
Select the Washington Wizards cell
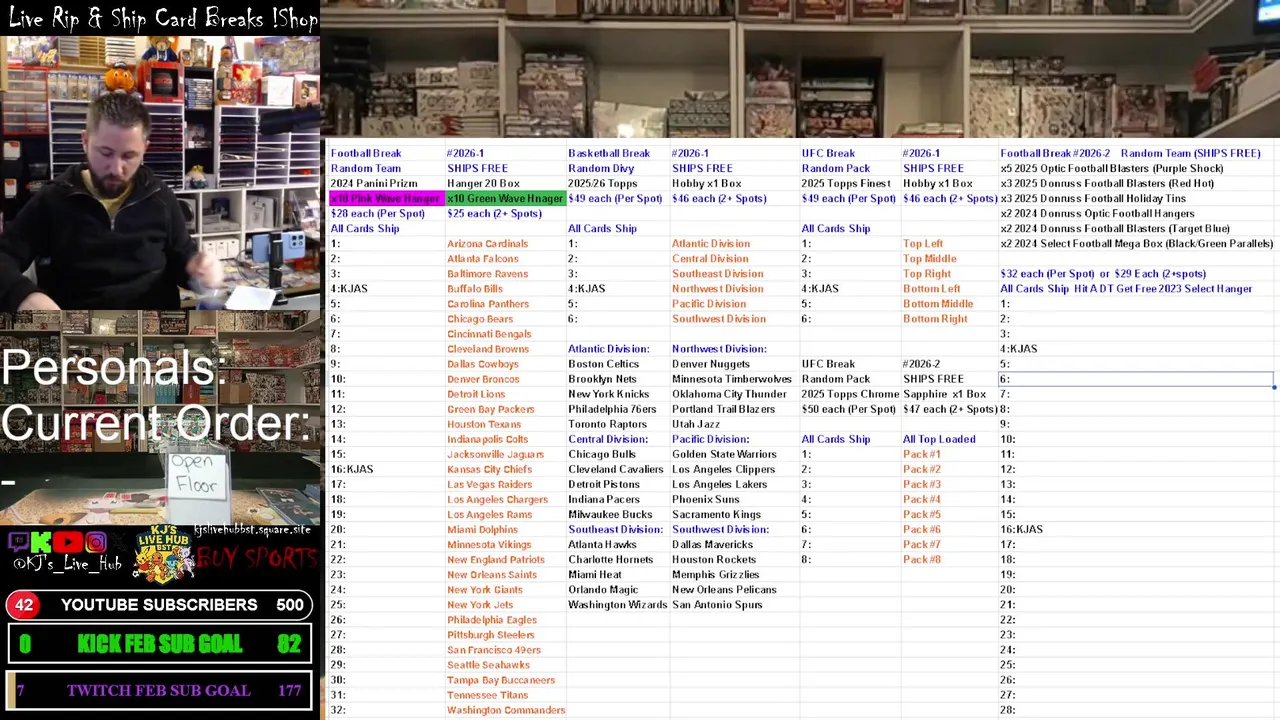[x=617, y=605]
